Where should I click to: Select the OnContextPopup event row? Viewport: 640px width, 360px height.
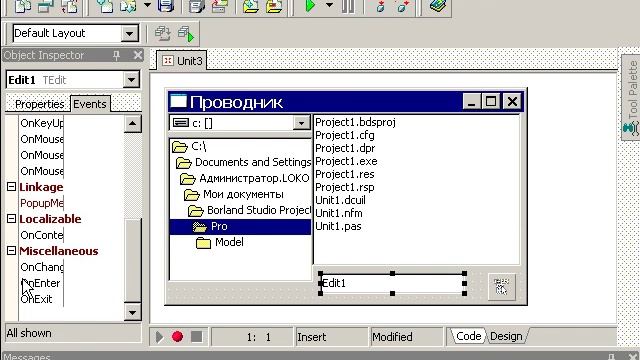point(42,235)
